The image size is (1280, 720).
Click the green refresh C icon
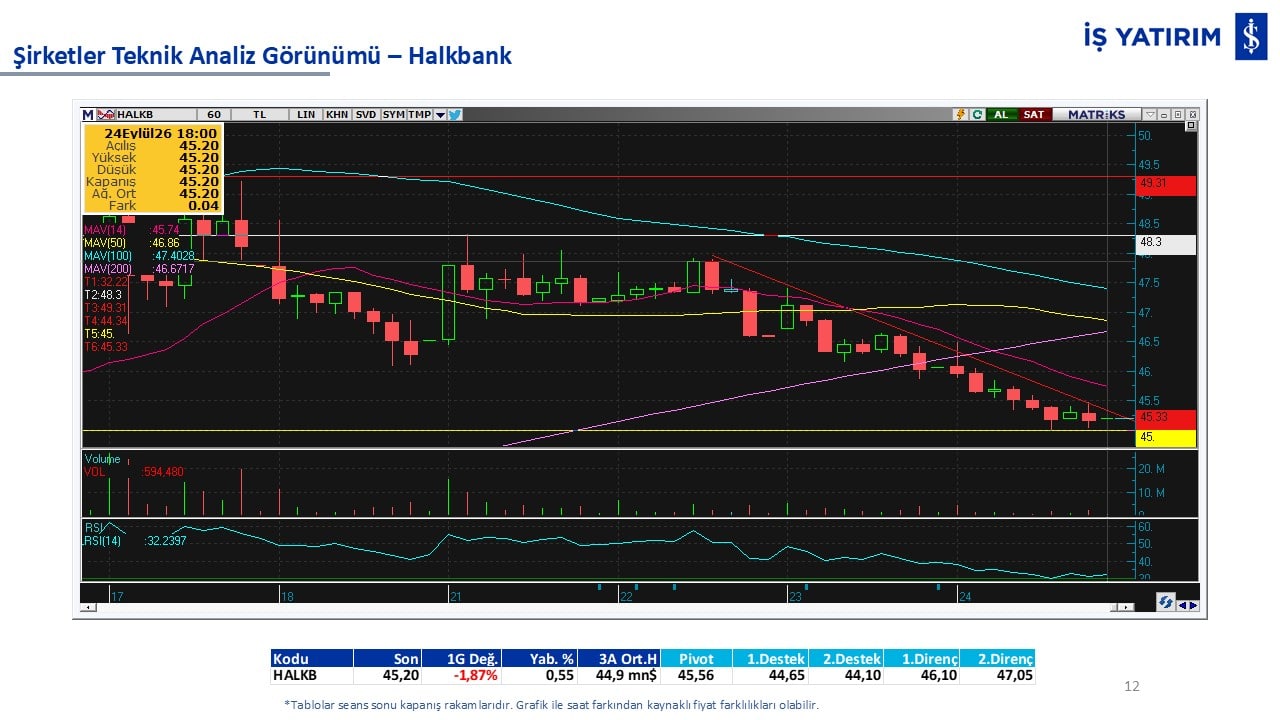pos(977,114)
